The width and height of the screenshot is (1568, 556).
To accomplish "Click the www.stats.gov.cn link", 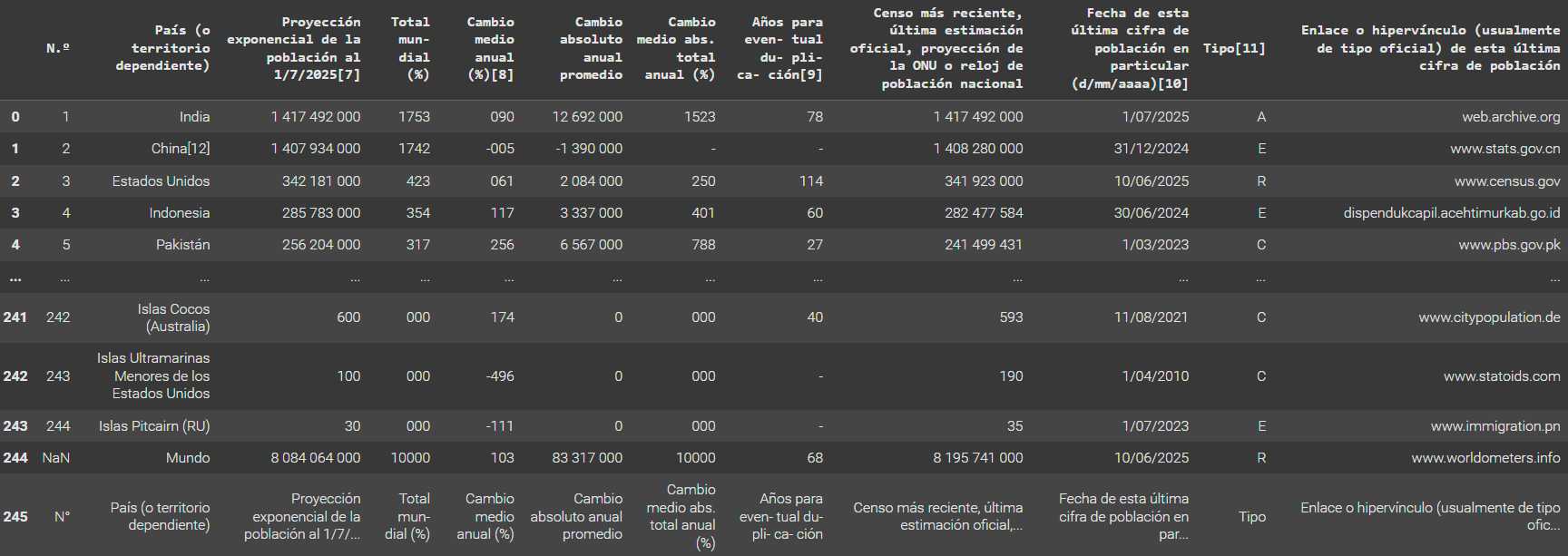I will pos(1504,149).
